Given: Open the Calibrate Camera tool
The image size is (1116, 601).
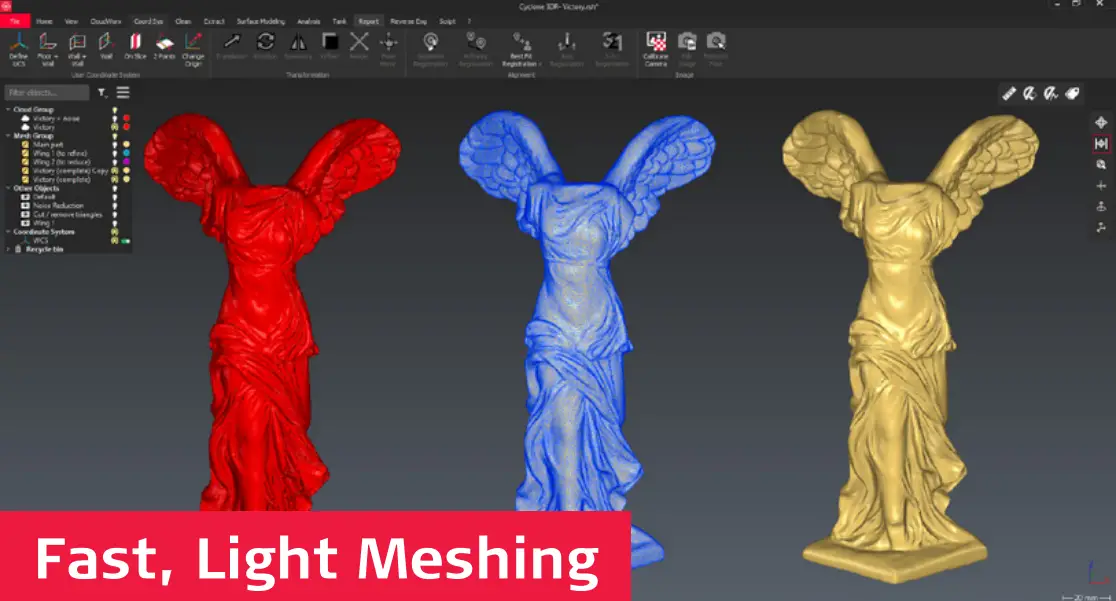Looking at the screenshot, I should (655, 46).
